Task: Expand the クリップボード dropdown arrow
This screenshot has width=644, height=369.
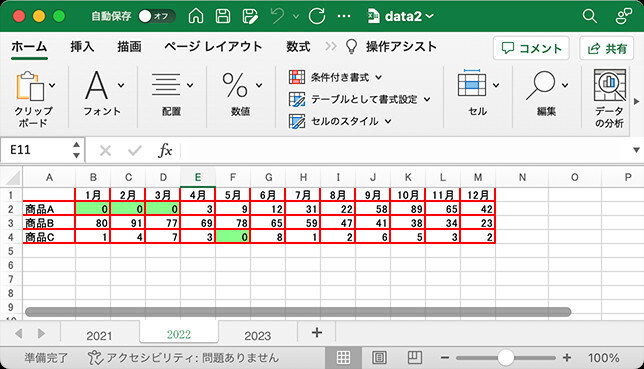Action: coord(52,85)
